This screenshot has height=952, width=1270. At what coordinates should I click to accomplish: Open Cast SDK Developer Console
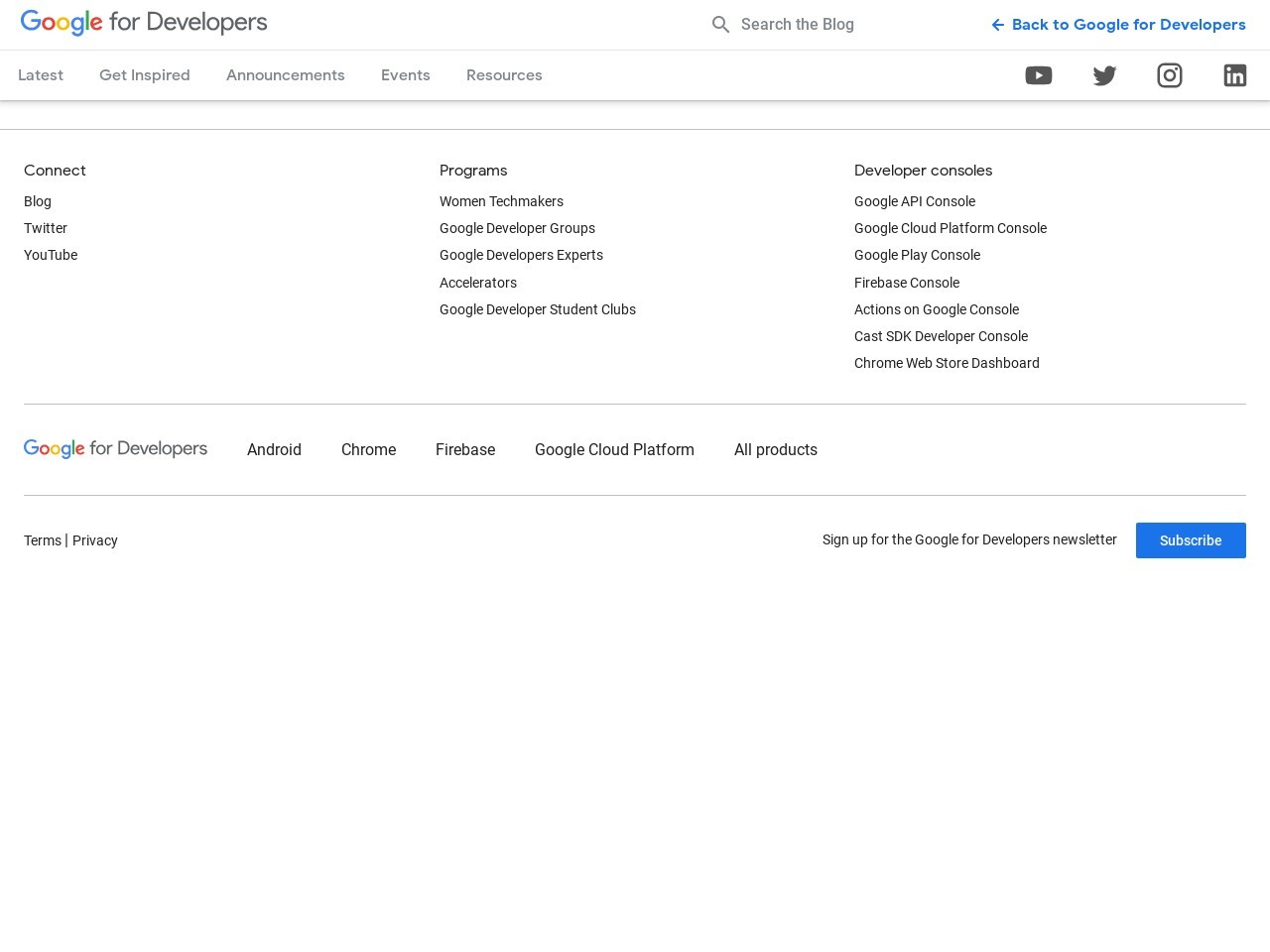tap(941, 336)
